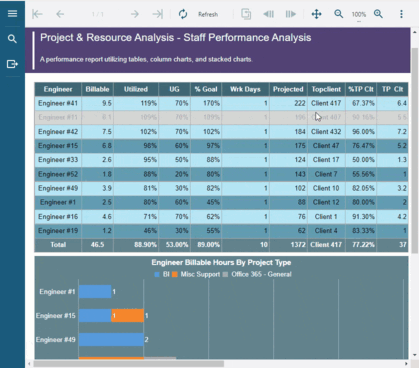The image size is (419, 368).
Task: Click the UG column header
Action: pyautogui.click(x=174, y=89)
